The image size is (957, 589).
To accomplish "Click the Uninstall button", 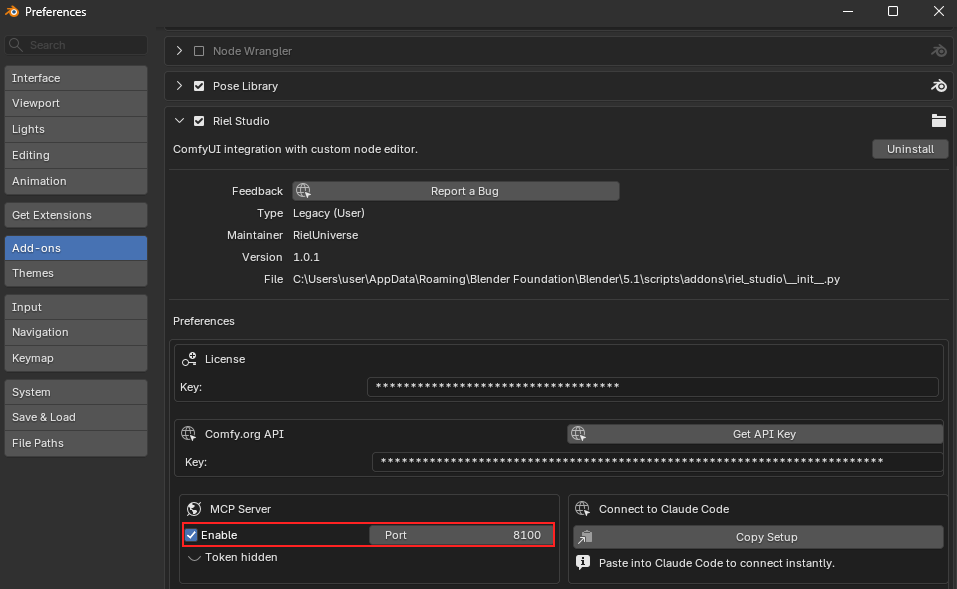I will (x=910, y=149).
